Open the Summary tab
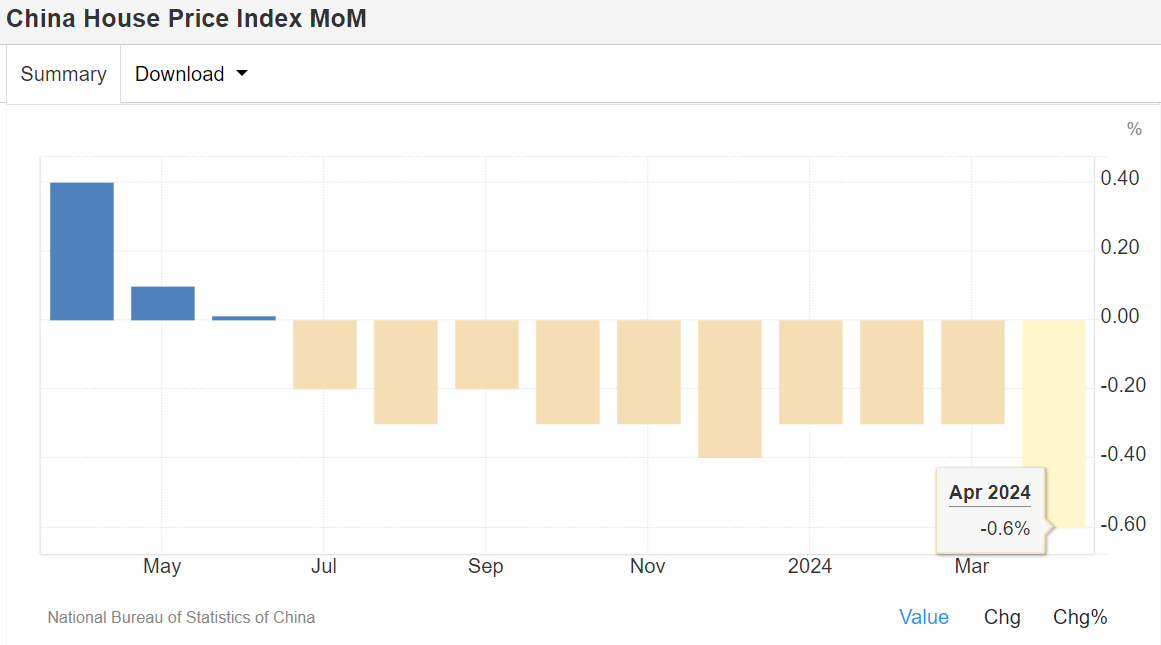The image size is (1161, 645). tap(63, 74)
